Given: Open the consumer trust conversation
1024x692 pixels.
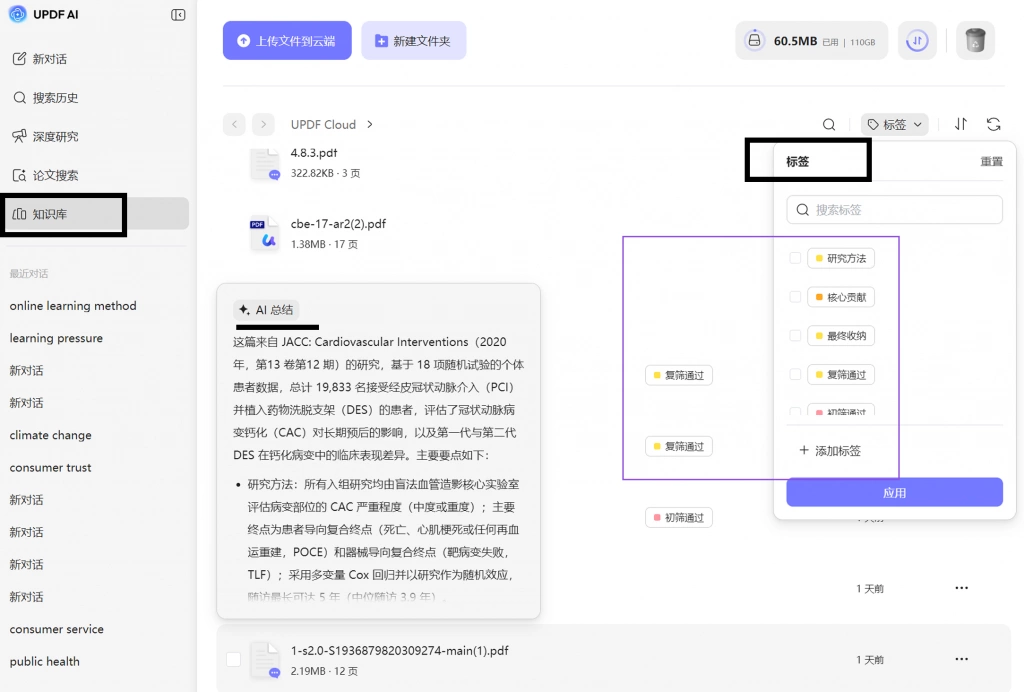Looking at the screenshot, I should (50, 467).
